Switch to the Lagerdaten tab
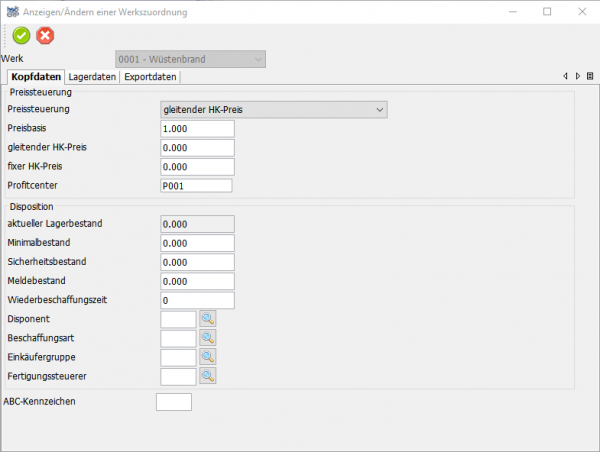This screenshot has height=452, width=600. 93,77
